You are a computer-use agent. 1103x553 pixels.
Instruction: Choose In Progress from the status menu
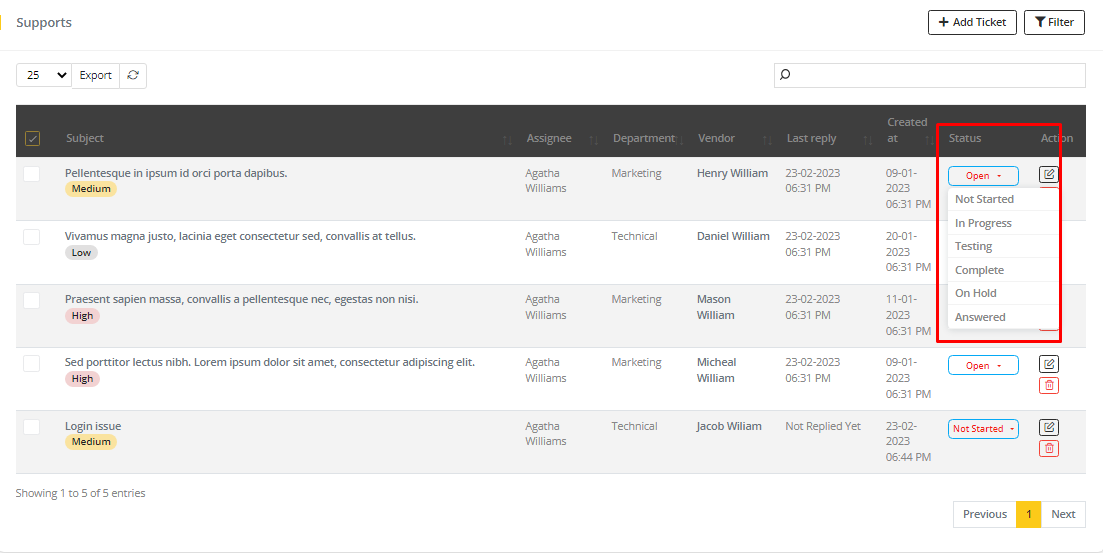click(x=983, y=223)
